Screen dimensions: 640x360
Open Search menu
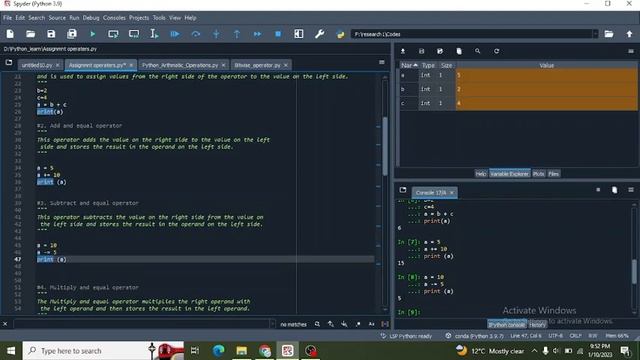tap(36, 18)
